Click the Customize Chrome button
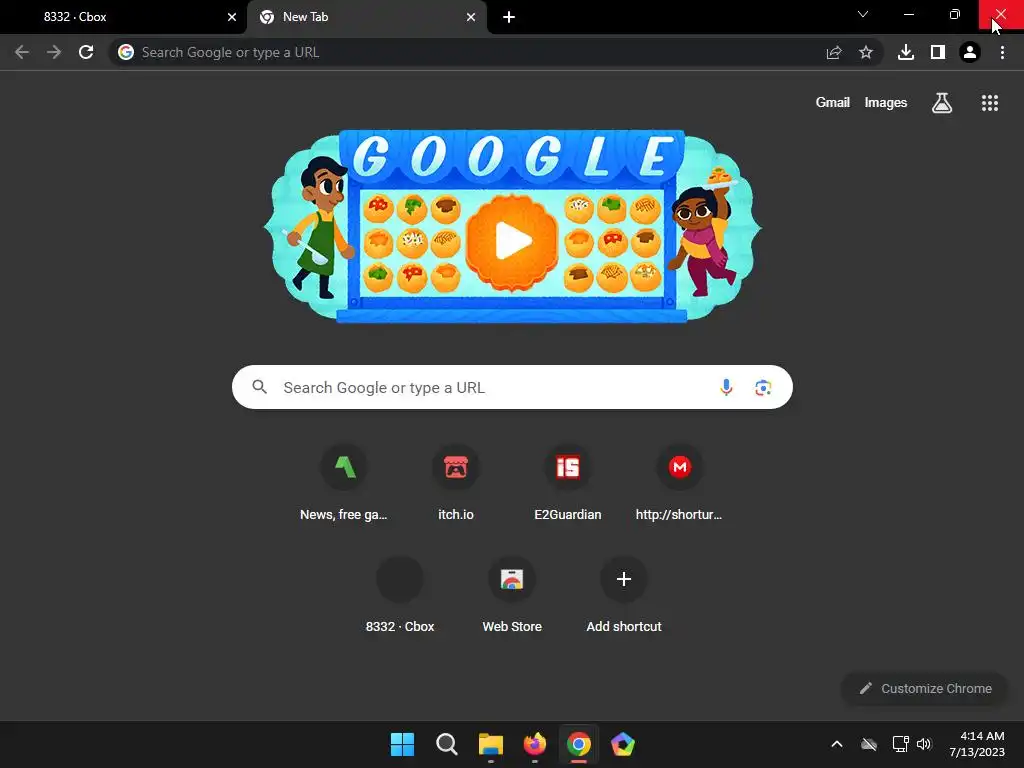 pos(925,688)
